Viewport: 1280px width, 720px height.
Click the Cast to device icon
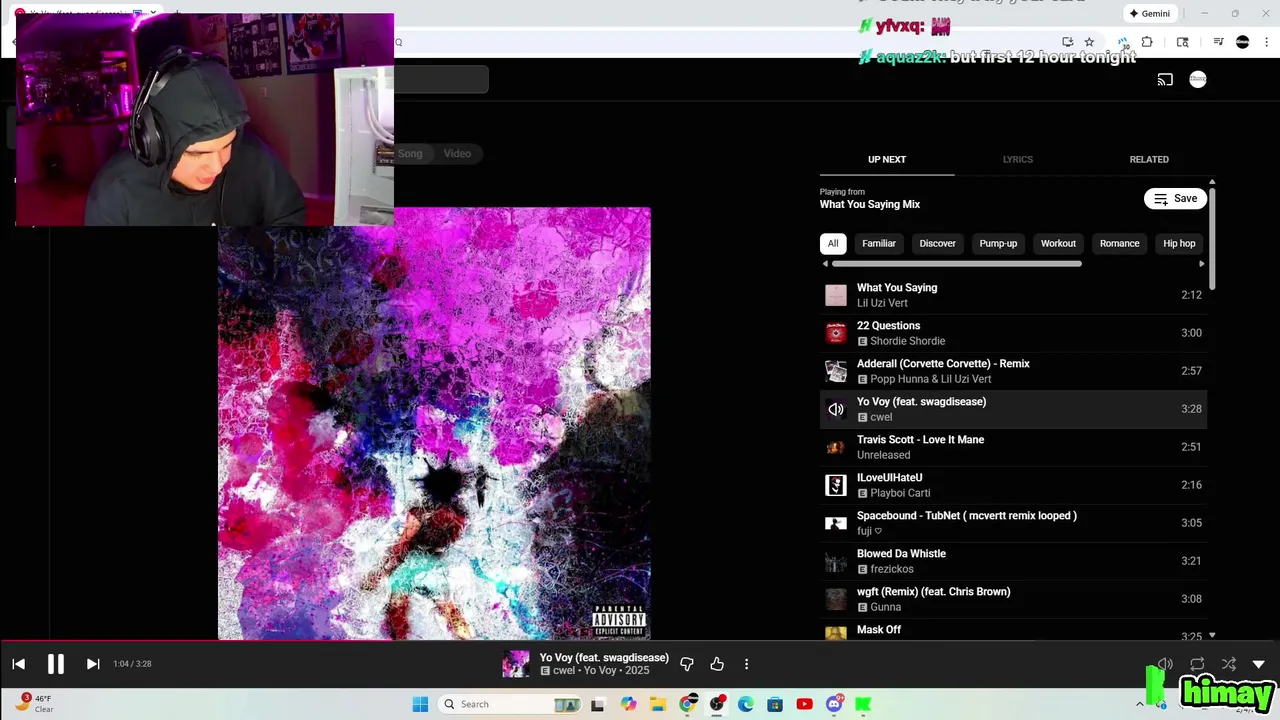click(1165, 80)
